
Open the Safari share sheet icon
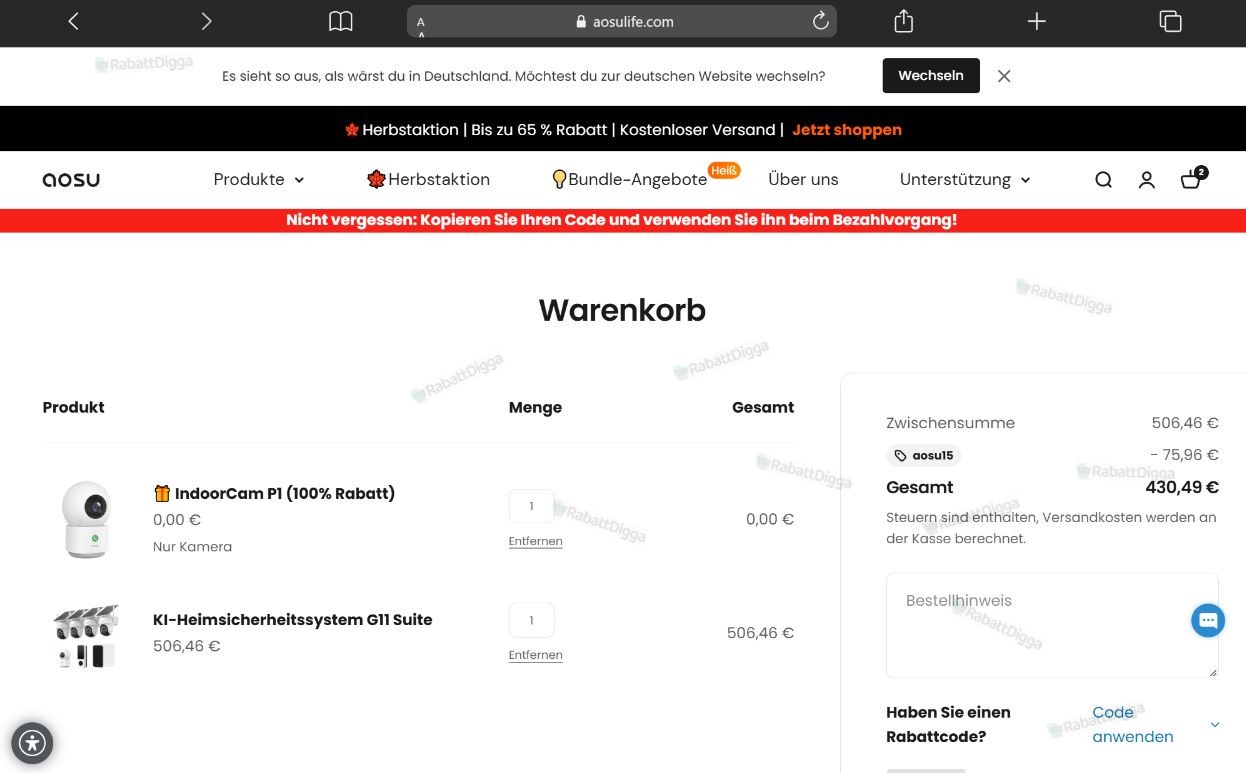point(904,21)
